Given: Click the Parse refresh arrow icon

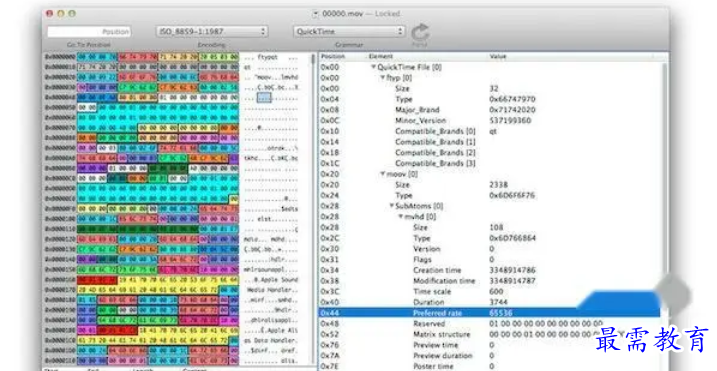Looking at the screenshot, I should (420, 32).
